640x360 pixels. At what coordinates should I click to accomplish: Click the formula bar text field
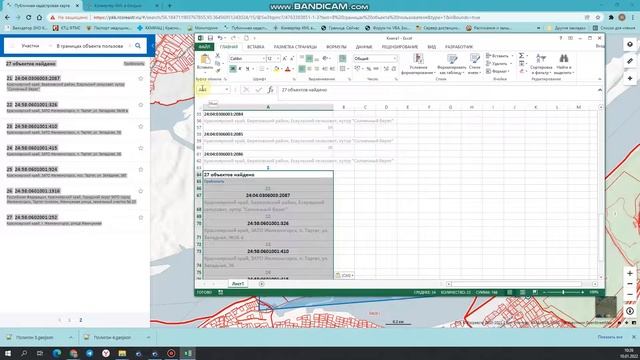(x=437, y=90)
